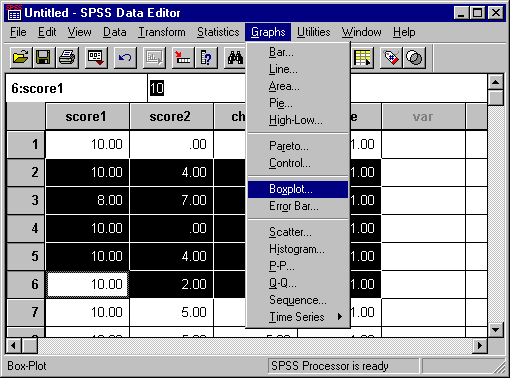This screenshot has height=378, width=510.
Task: Click the Dialog Recall toolbar icon
Action: [x=96, y=58]
